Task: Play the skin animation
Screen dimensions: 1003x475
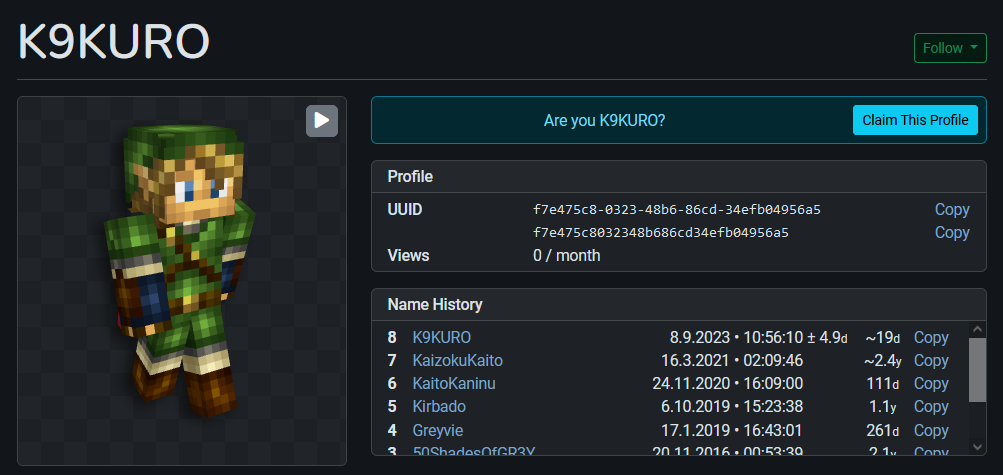Action: click(322, 121)
